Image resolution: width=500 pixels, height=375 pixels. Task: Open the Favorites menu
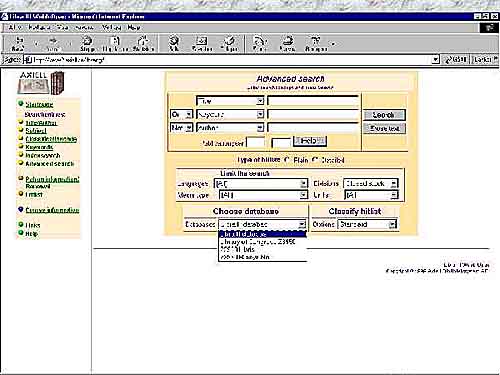tap(84, 27)
